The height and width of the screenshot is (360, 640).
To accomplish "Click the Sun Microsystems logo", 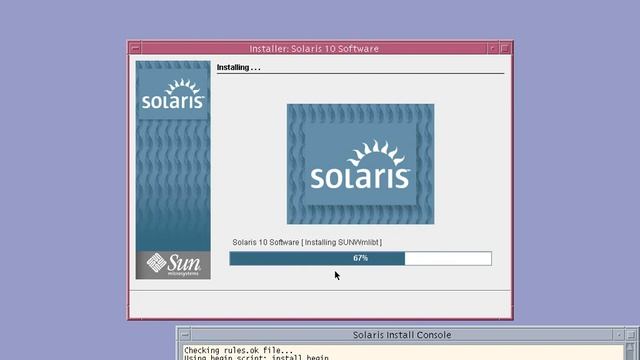I will coord(173,265).
